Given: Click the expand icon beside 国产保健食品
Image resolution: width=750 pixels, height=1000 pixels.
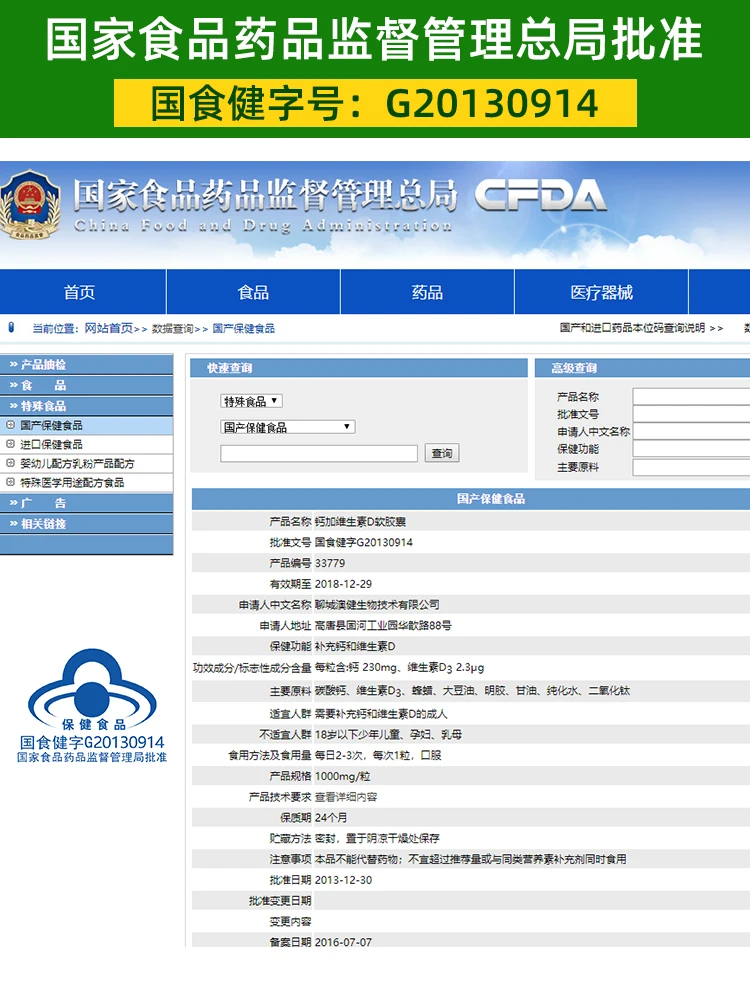Looking at the screenshot, I should pos(10,425).
